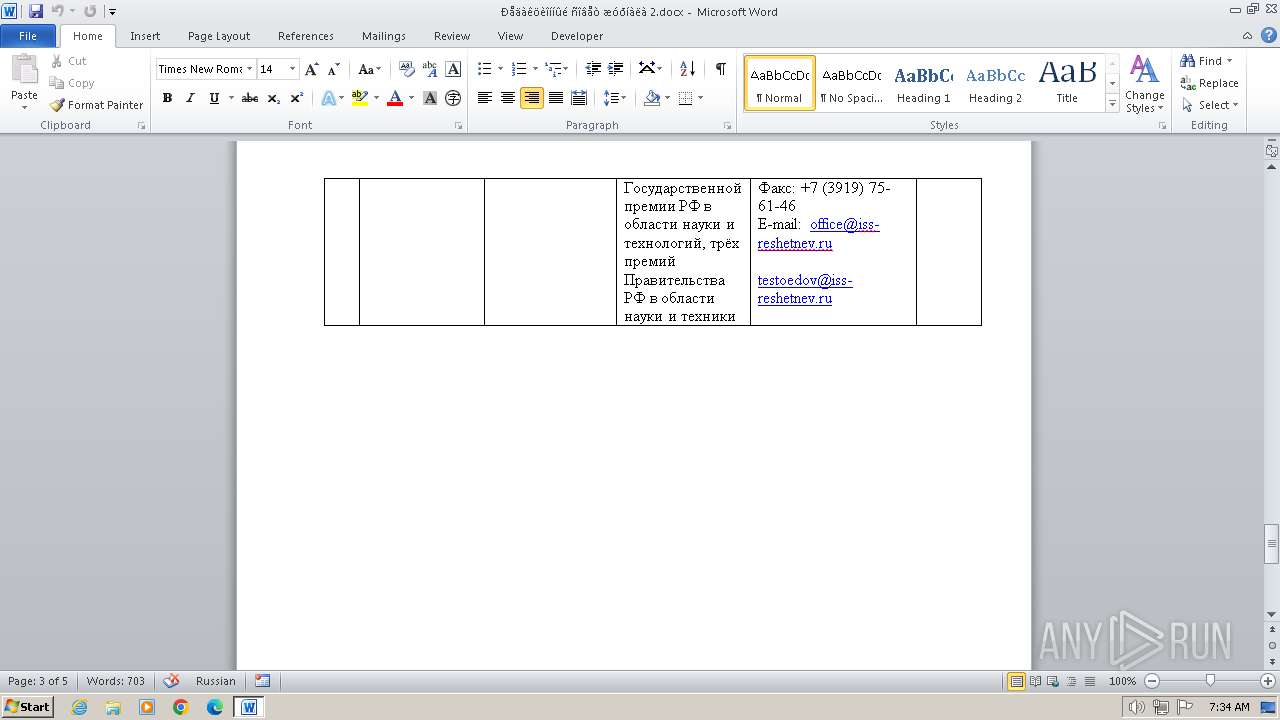Open the font name dropdown
This screenshot has width=1280, height=720.
click(249, 69)
